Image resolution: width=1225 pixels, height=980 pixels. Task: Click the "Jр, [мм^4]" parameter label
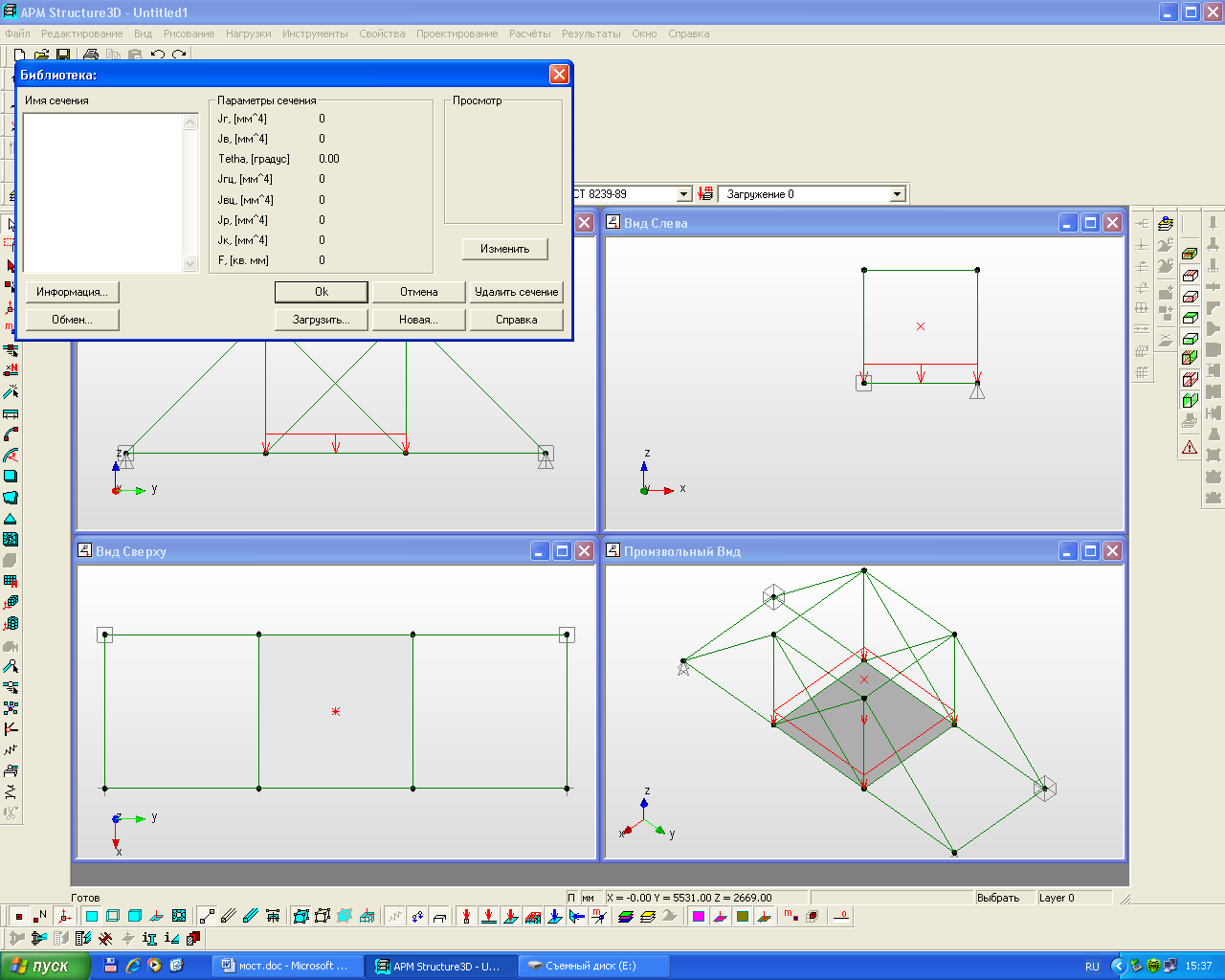click(x=243, y=220)
